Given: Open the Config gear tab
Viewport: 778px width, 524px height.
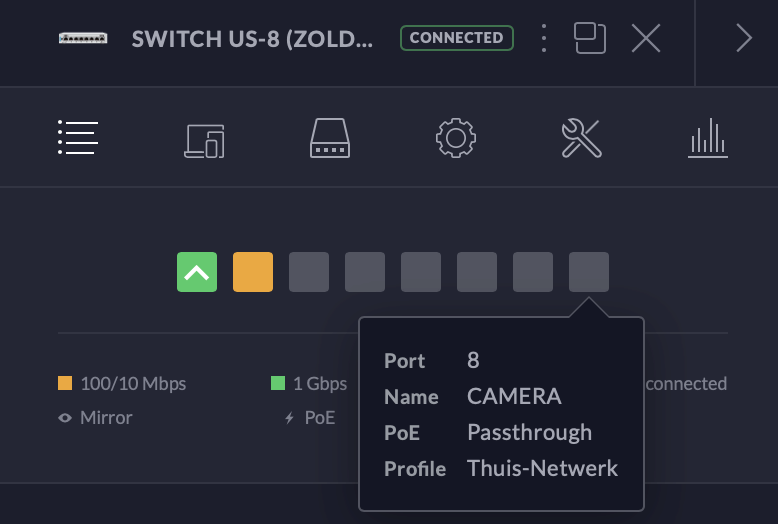Looking at the screenshot, I should point(456,138).
